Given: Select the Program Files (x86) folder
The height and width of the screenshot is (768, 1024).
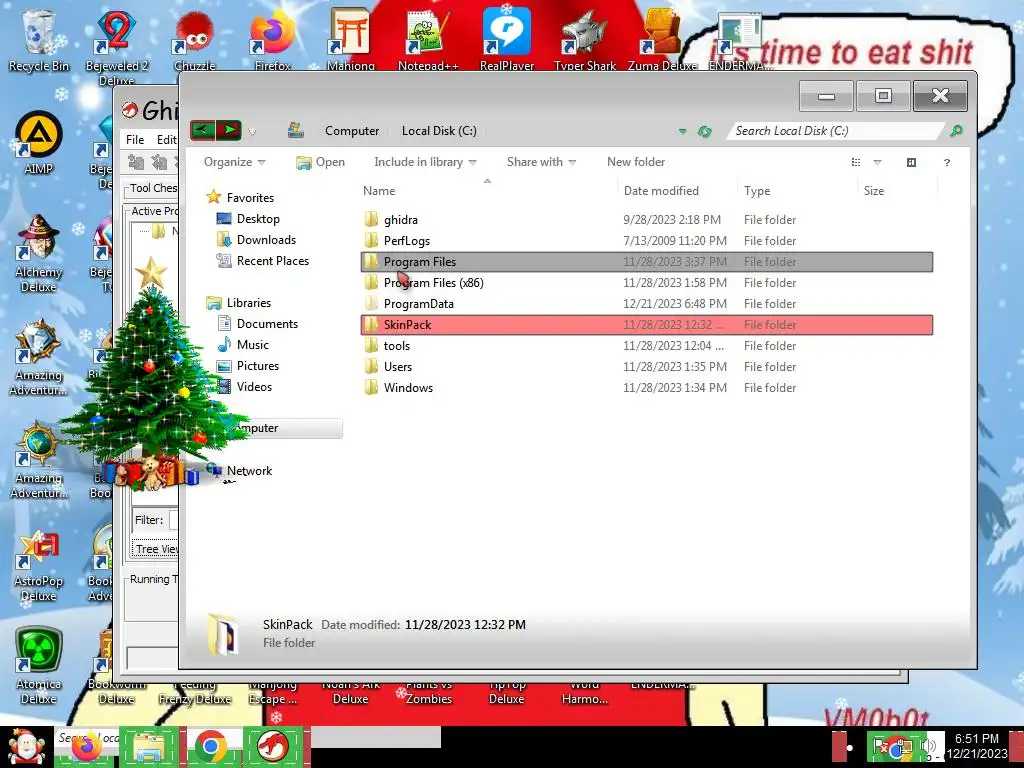Looking at the screenshot, I should [x=647, y=283].
